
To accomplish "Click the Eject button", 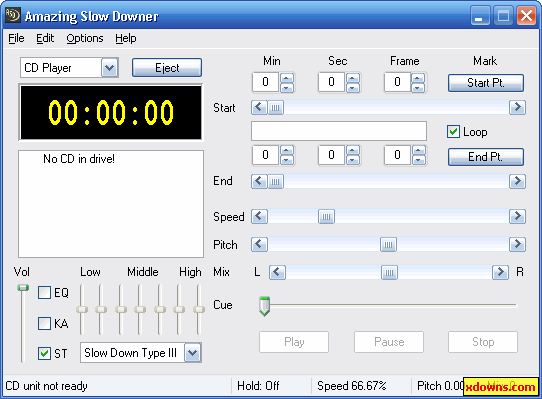I will [x=167, y=68].
